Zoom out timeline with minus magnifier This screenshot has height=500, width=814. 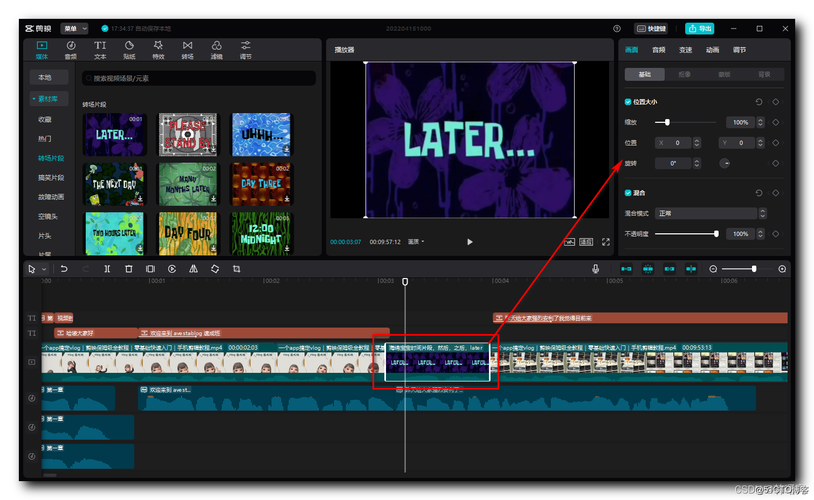tap(713, 269)
